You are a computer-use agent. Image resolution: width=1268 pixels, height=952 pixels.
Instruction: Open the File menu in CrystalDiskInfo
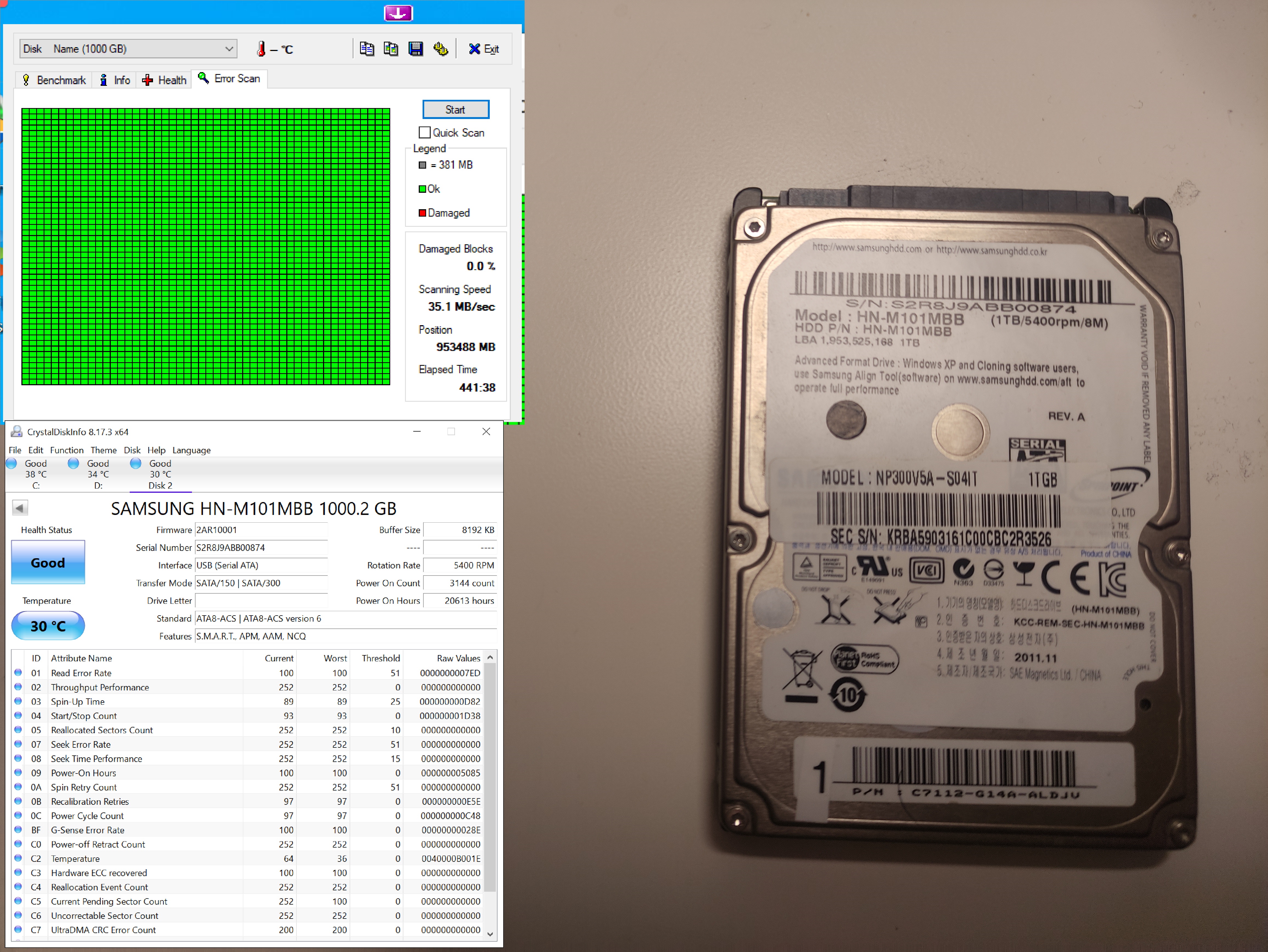tap(15, 450)
